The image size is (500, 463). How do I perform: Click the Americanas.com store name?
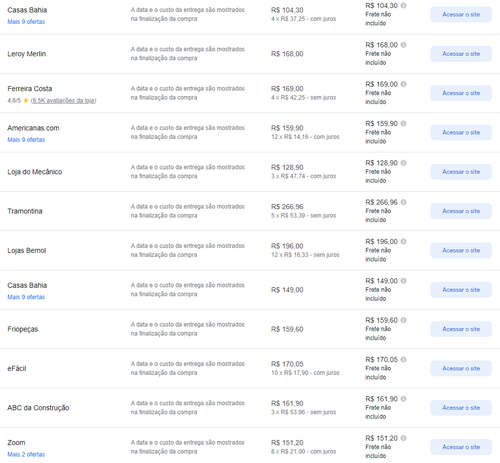point(33,128)
